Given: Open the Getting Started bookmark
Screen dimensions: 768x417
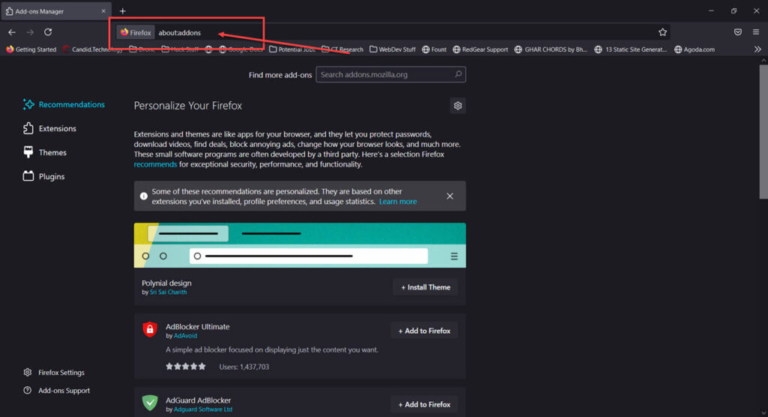Looking at the screenshot, I should point(31,49).
